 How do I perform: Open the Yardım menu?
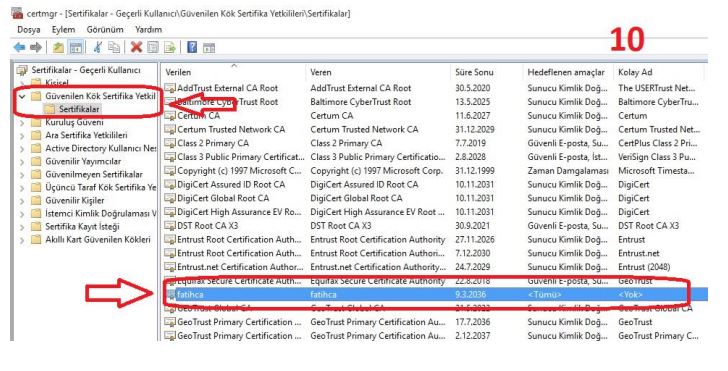[x=149, y=29]
